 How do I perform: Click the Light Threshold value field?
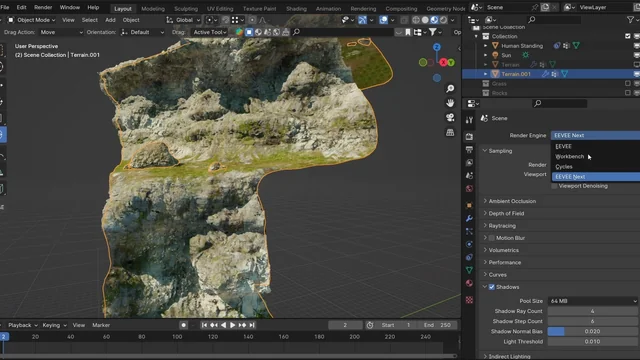point(593,342)
